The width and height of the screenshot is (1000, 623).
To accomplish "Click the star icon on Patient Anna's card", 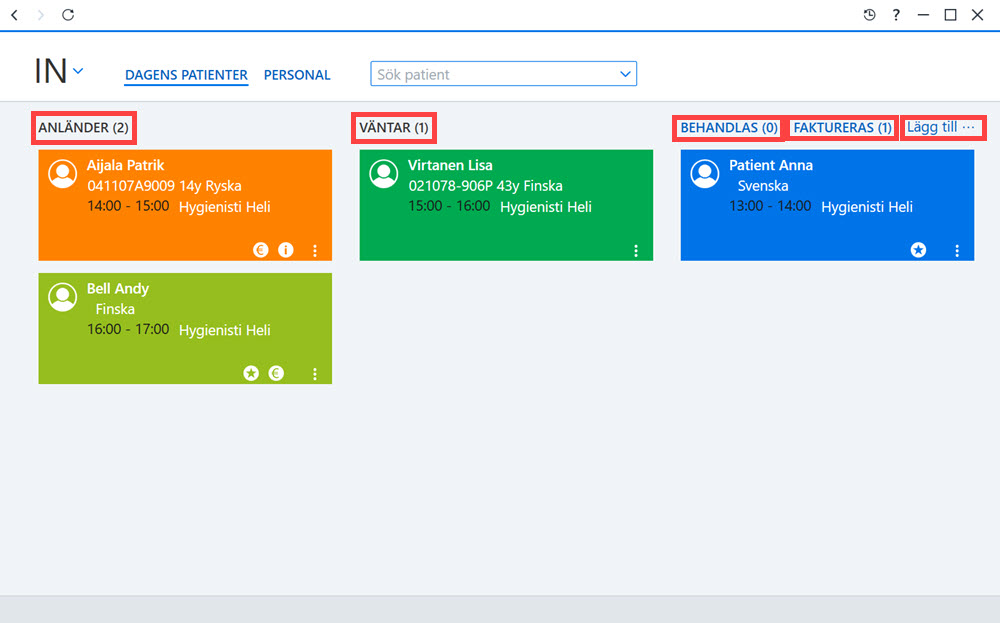I will click(x=918, y=250).
